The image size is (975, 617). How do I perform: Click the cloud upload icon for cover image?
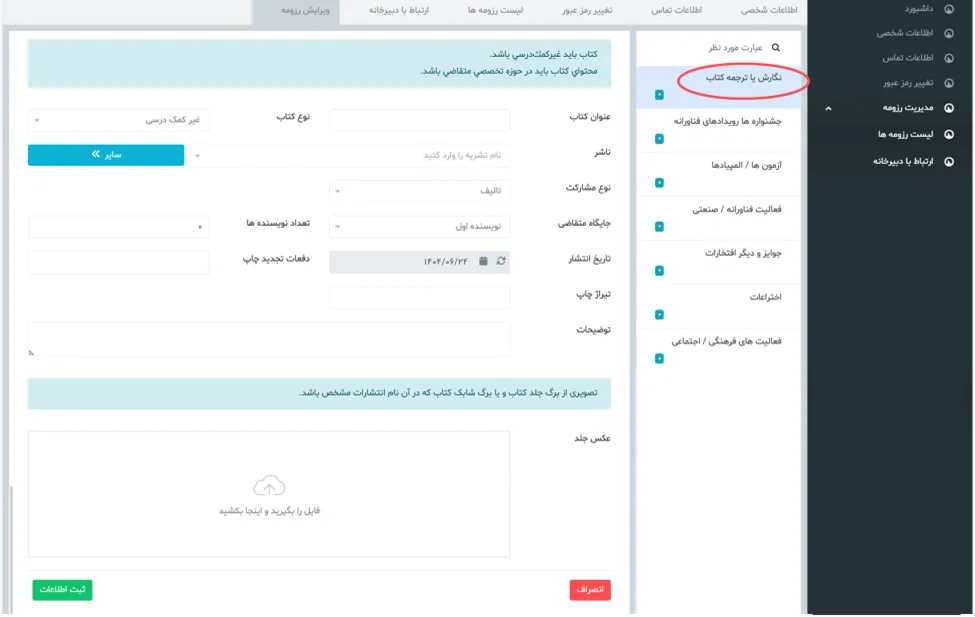[269, 487]
